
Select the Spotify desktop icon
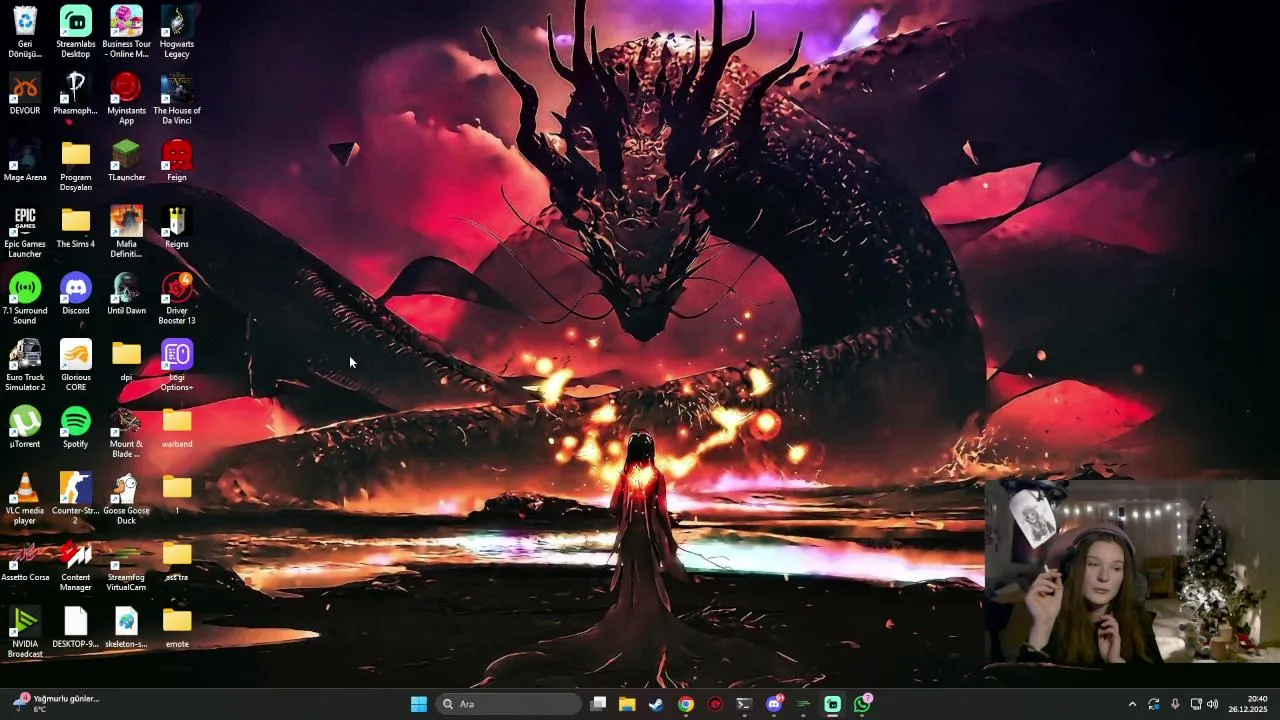tap(76, 428)
